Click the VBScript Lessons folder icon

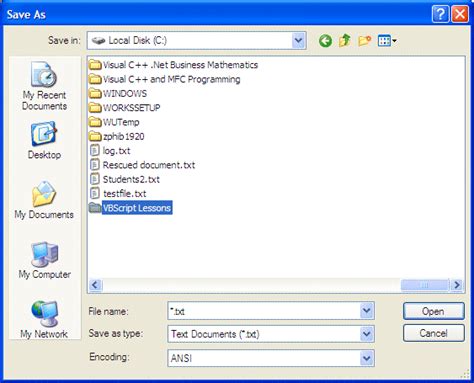pos(95,208)
